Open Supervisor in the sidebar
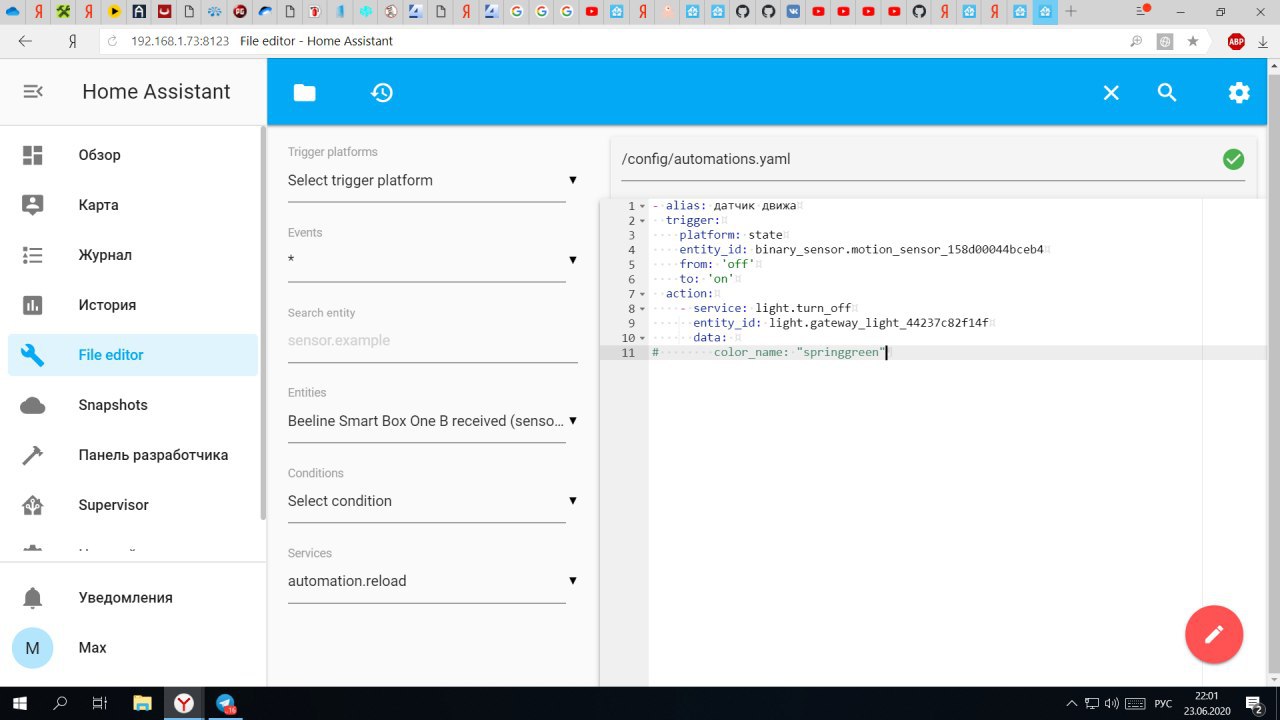Viewport: 1280px width, 720px height. pos(133,505)
